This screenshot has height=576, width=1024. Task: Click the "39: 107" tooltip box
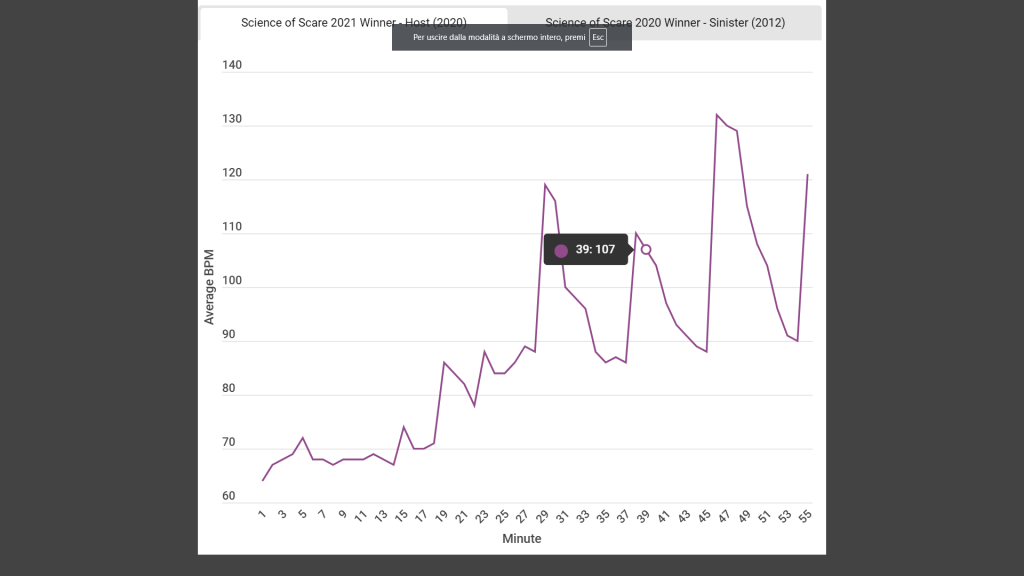(586, 250)
